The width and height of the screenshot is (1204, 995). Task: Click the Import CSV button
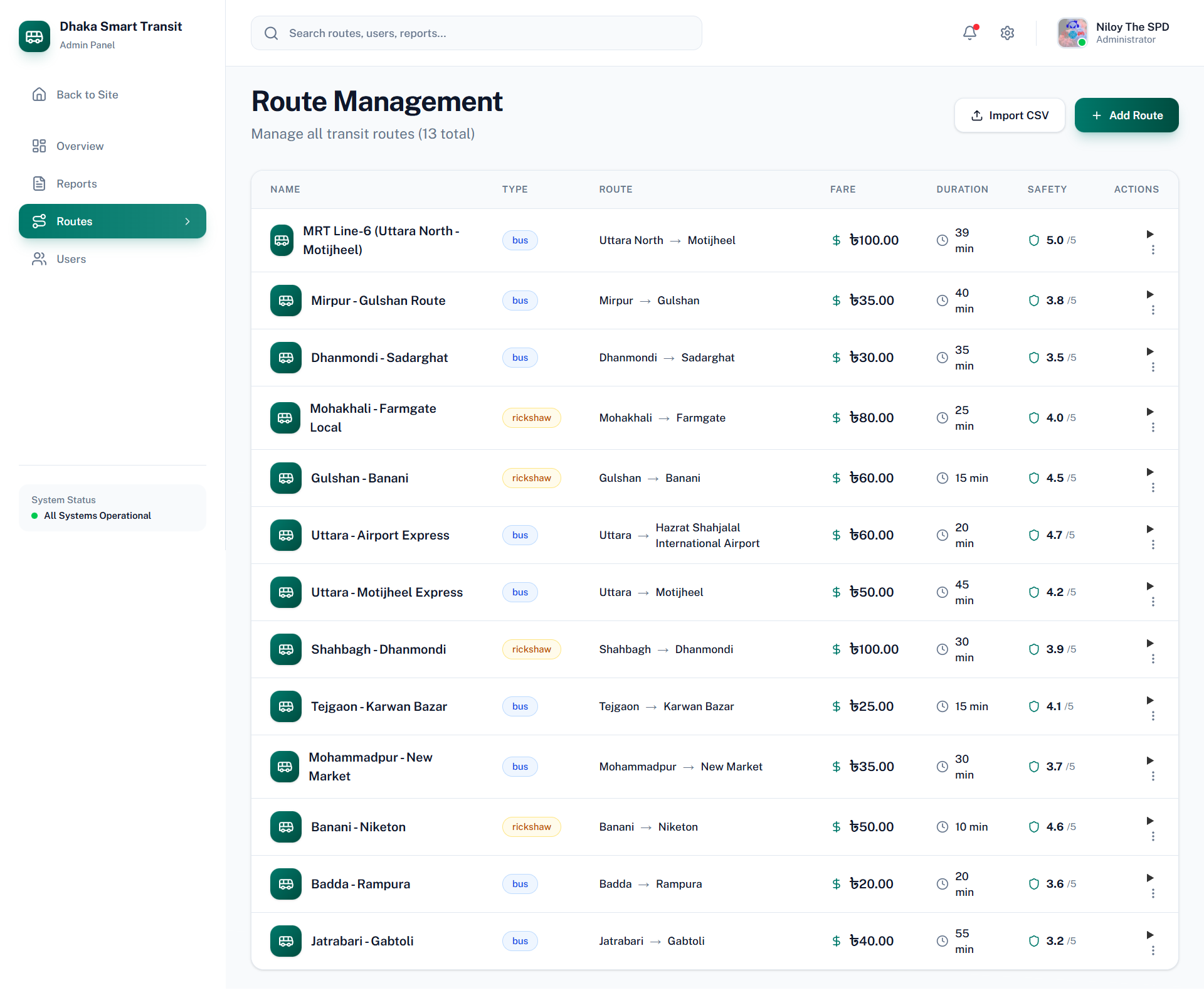click(x=1009, y=115)
